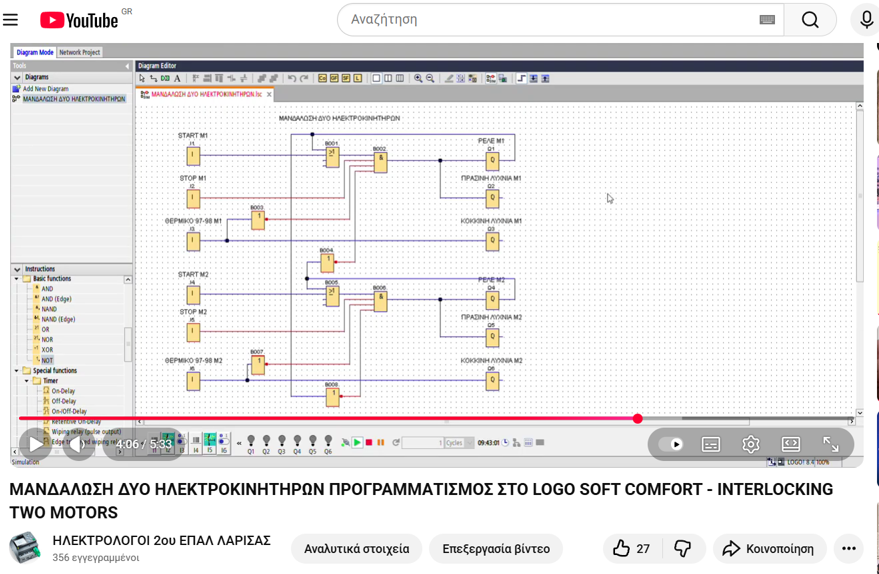Toggle the autoplay switch in player
Viewport: 879px width, 574px height.
(673, 444)
